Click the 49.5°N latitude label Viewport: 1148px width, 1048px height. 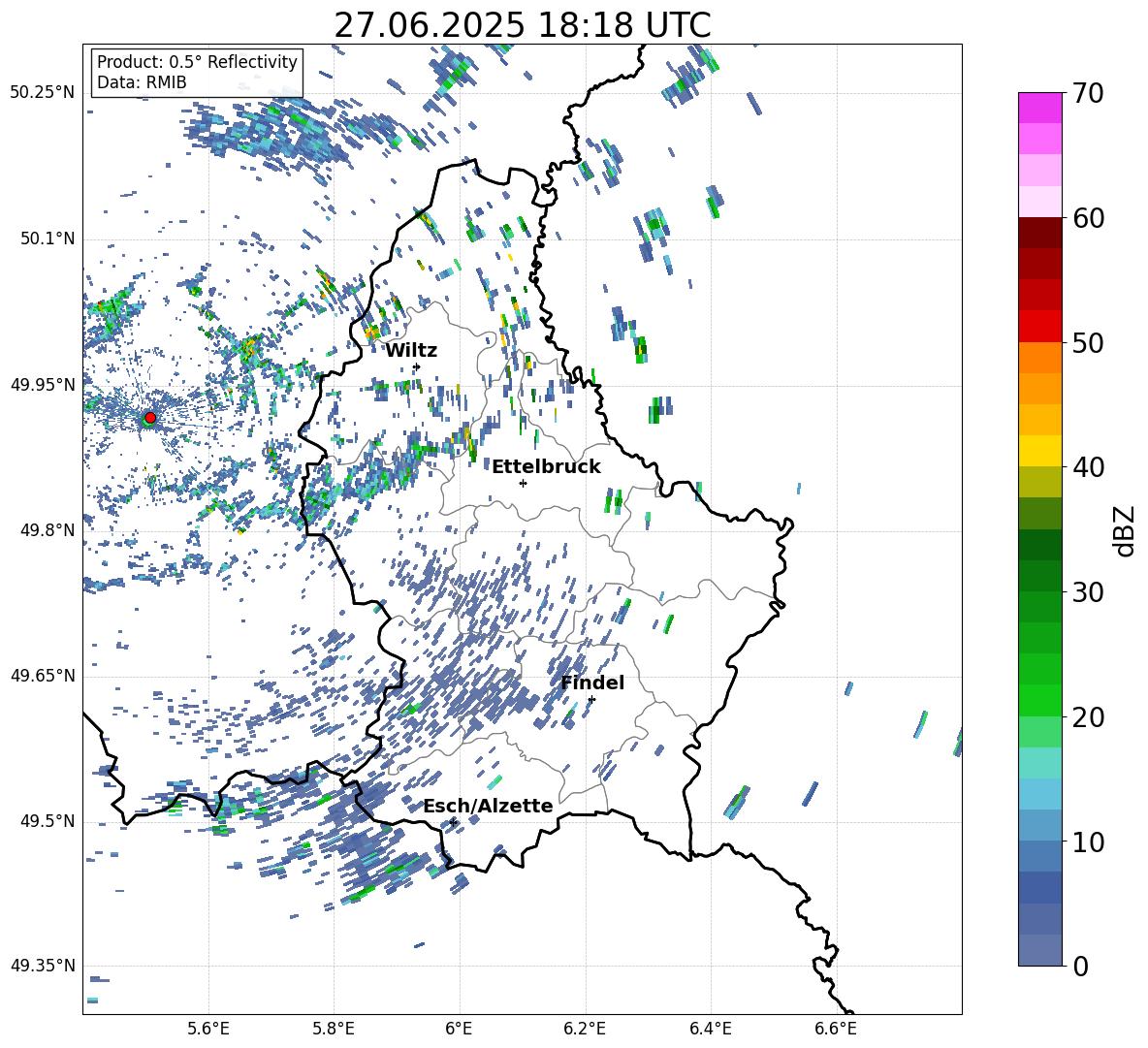pyautogui.click(x=48, y=821)
